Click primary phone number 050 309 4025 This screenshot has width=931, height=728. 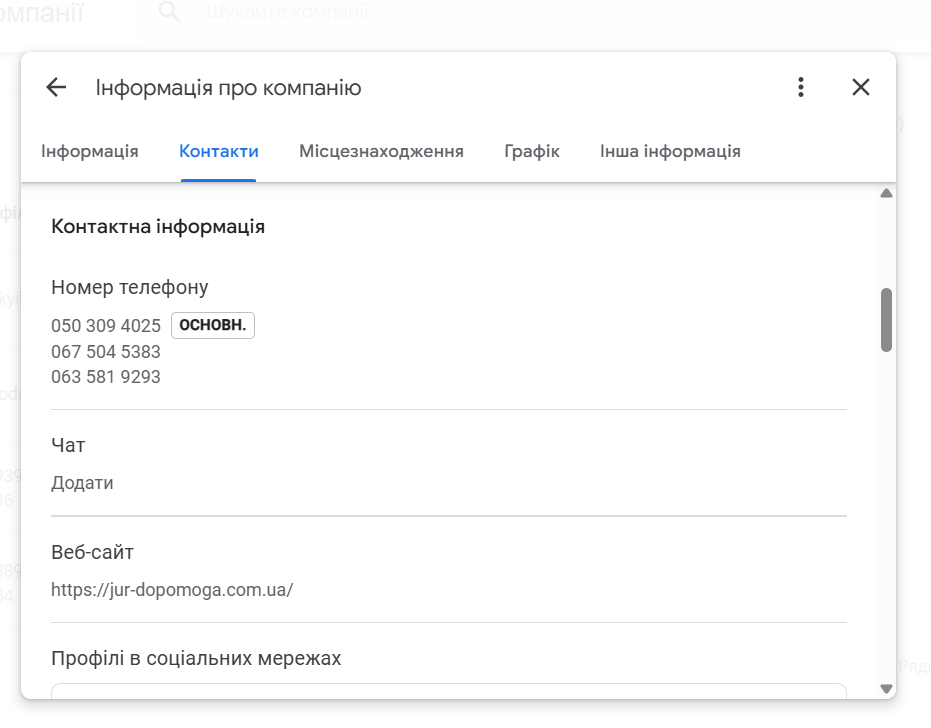point(106,326)
